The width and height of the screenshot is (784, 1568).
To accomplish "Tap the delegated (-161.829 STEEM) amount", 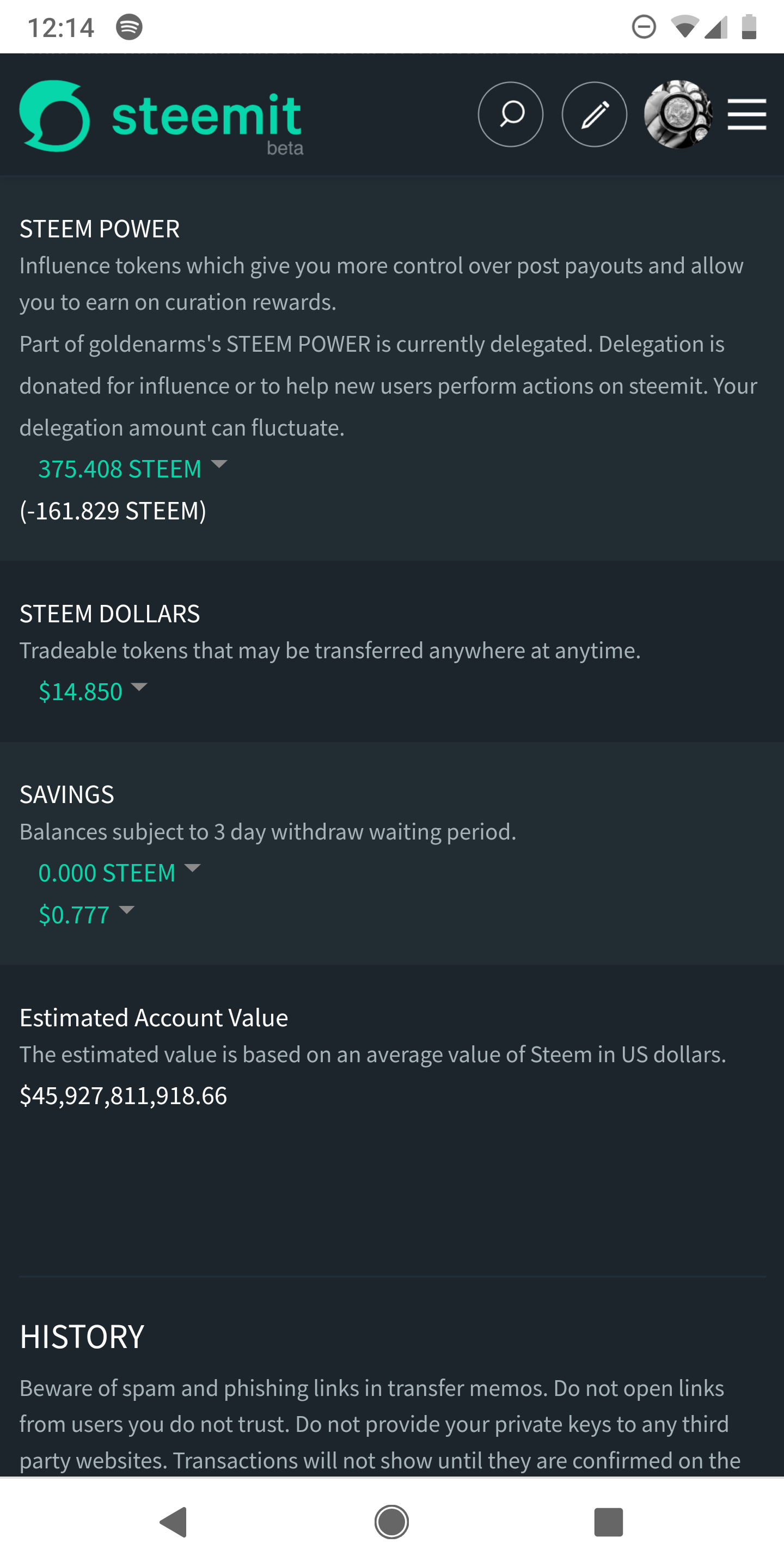I will point(113,511).
